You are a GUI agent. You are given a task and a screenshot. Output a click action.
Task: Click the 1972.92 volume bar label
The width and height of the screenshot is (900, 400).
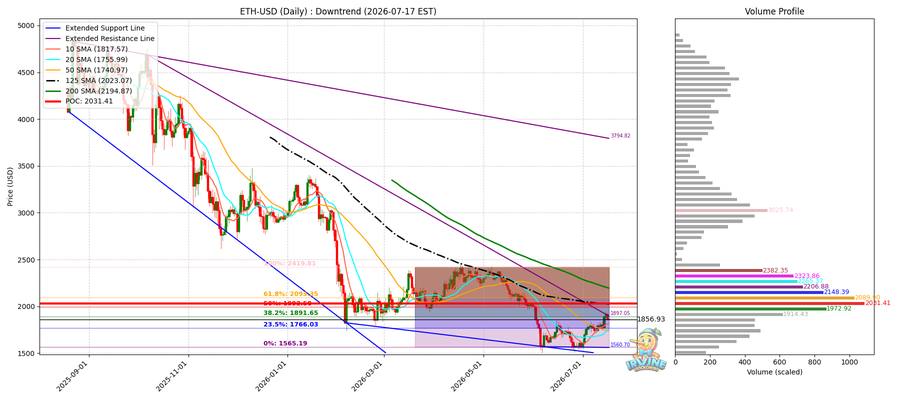click(x=840, y=309)
